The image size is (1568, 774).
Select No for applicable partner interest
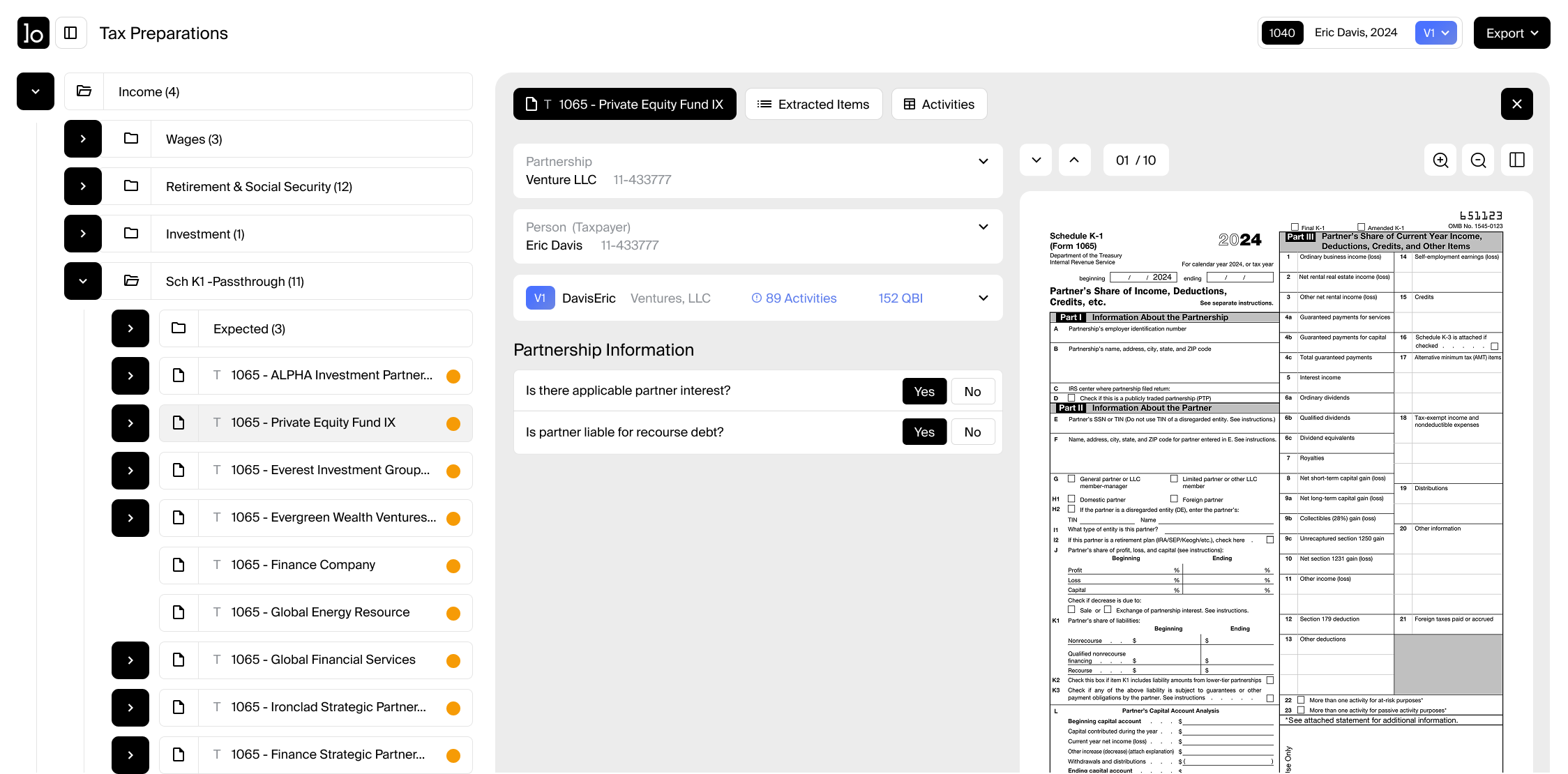click(972, 391)
